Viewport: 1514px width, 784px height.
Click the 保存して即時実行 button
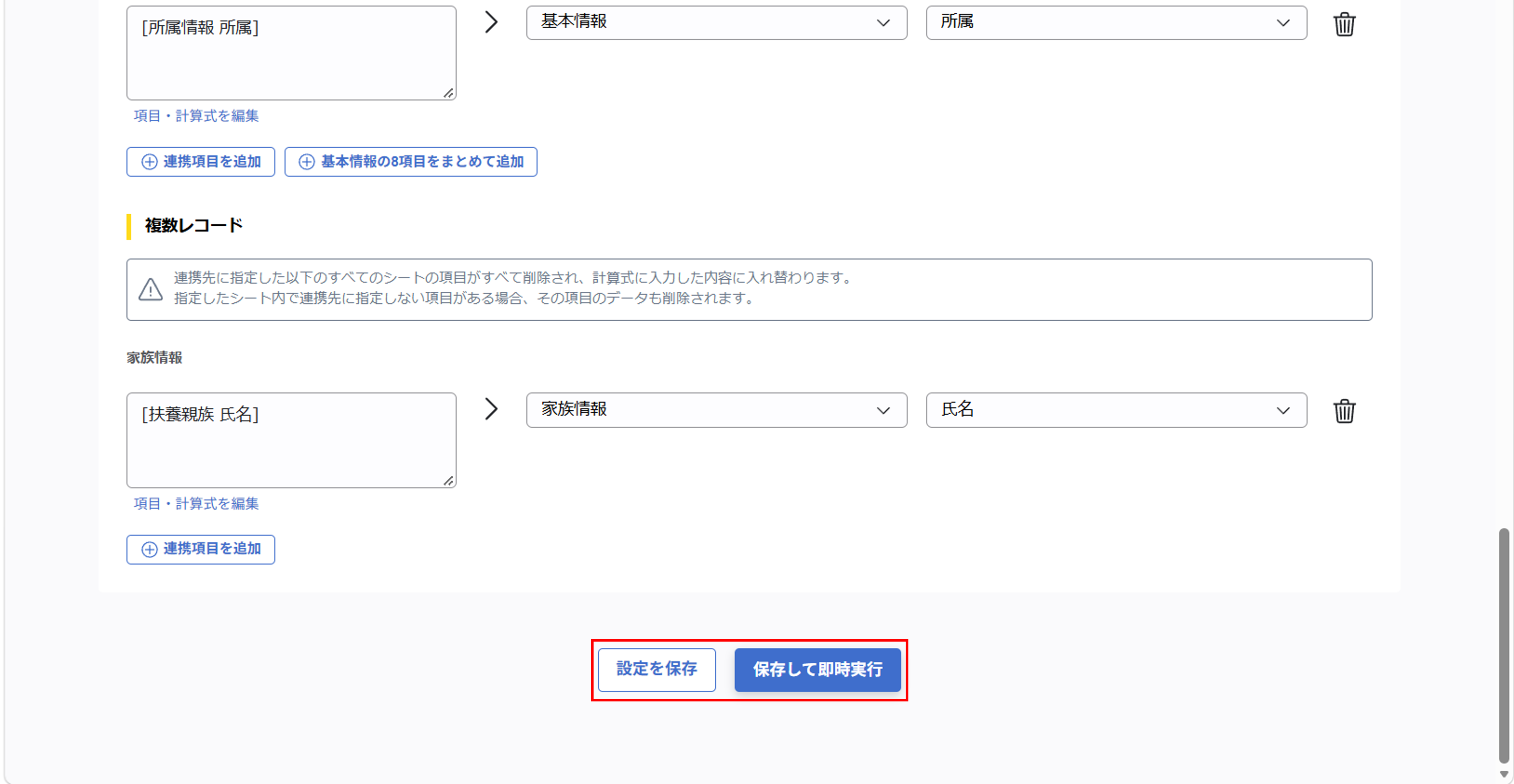point(817,669)
